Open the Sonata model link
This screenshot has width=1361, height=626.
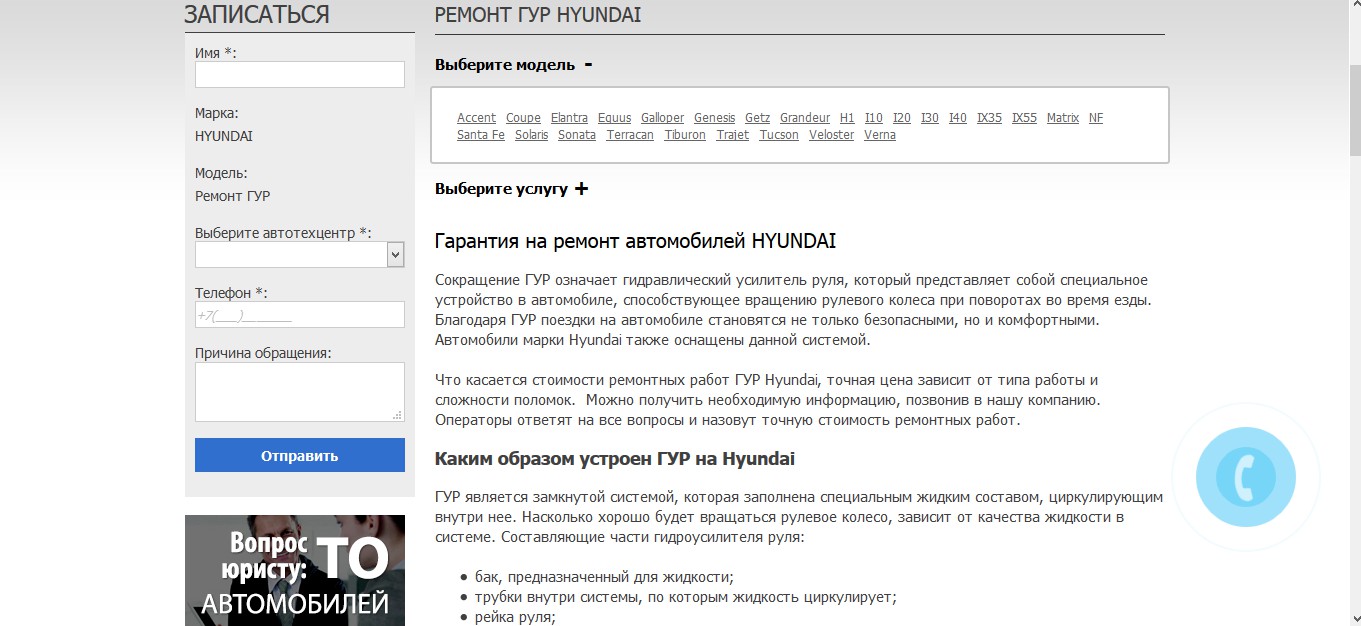[577, 135]
